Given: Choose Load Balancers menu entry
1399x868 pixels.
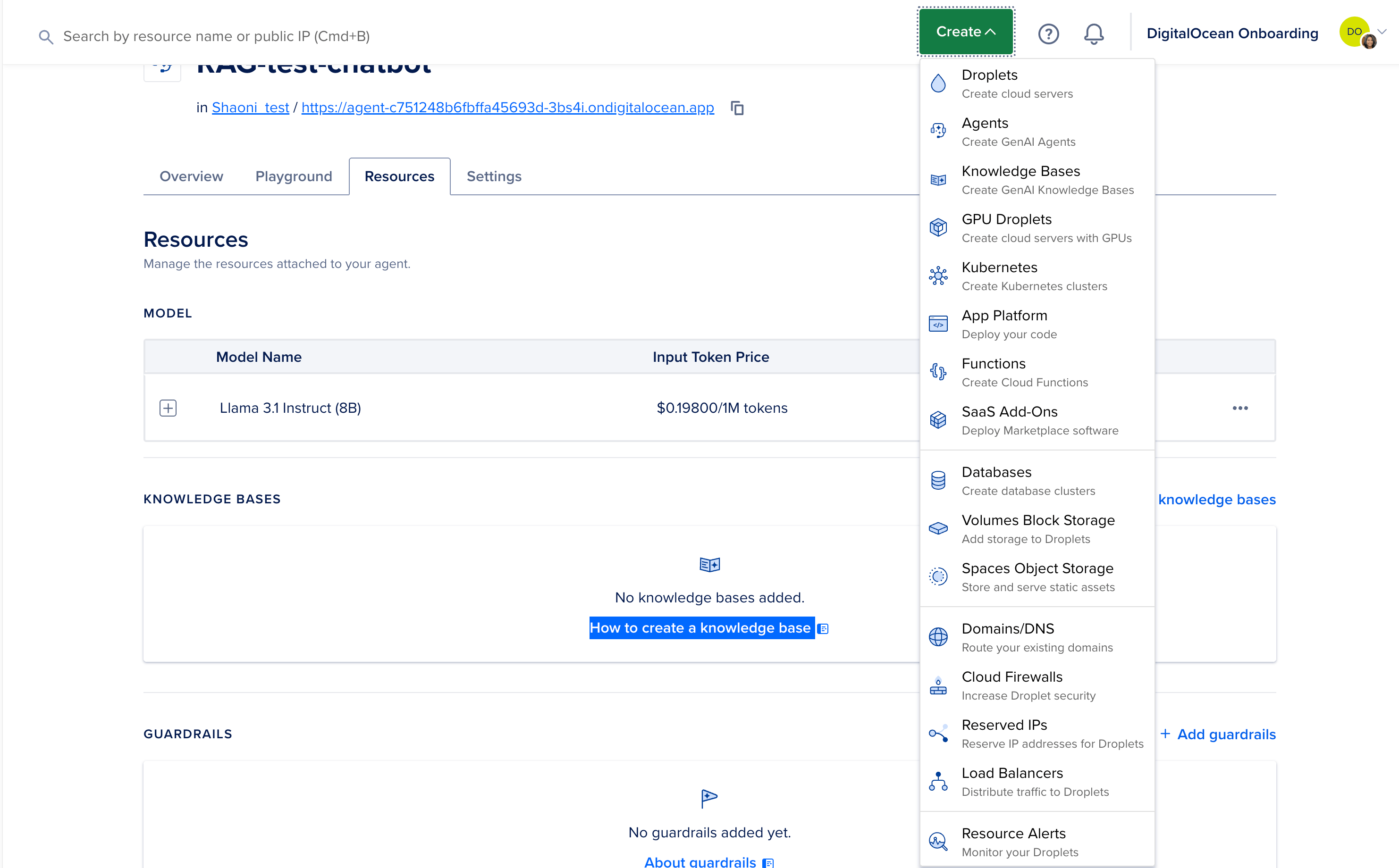Looking at the screenshot, I should pos(1037,783).
